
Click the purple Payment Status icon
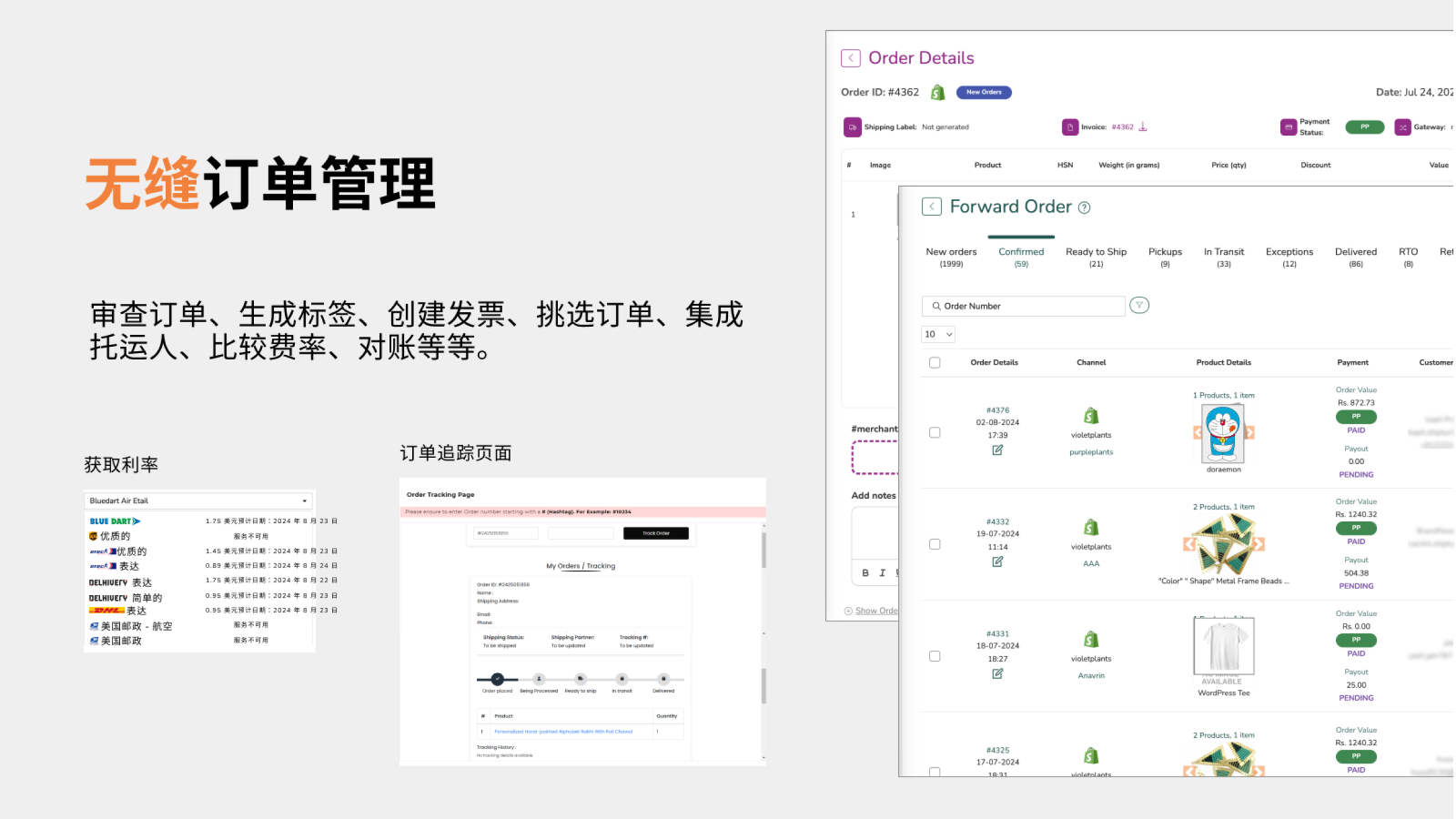1289,127
